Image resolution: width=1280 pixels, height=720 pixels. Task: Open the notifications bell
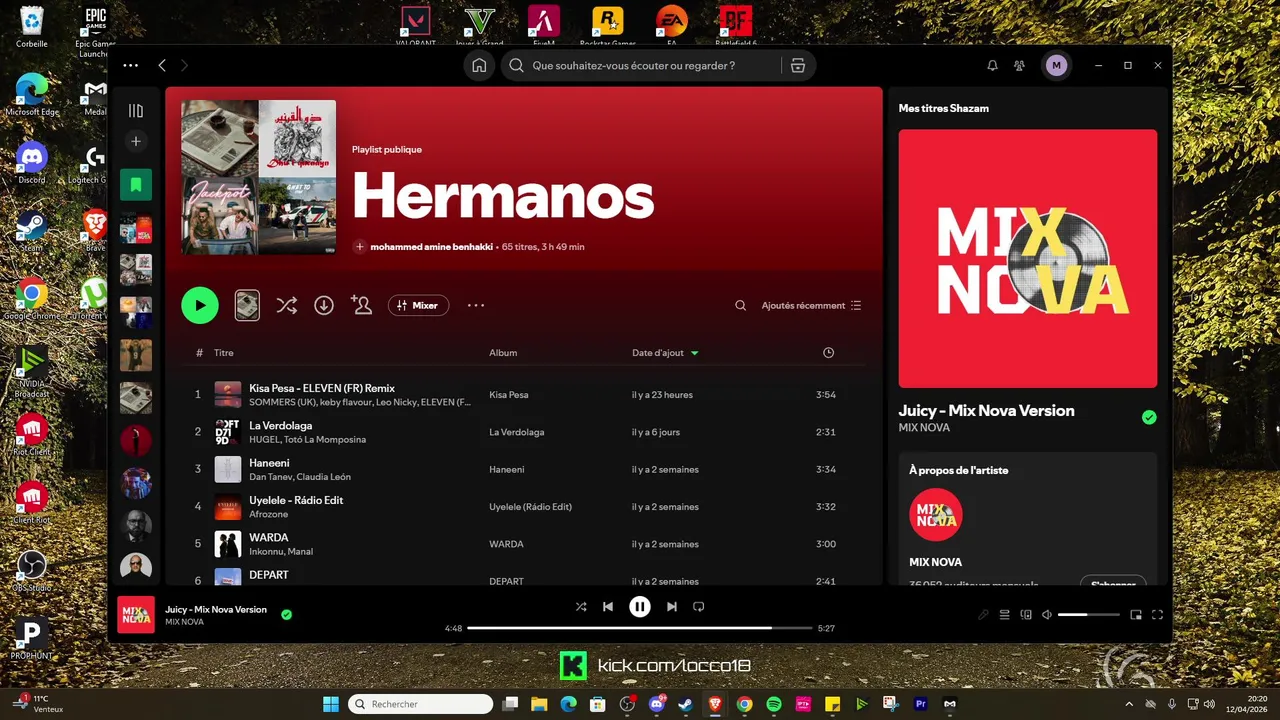[992, 65]
